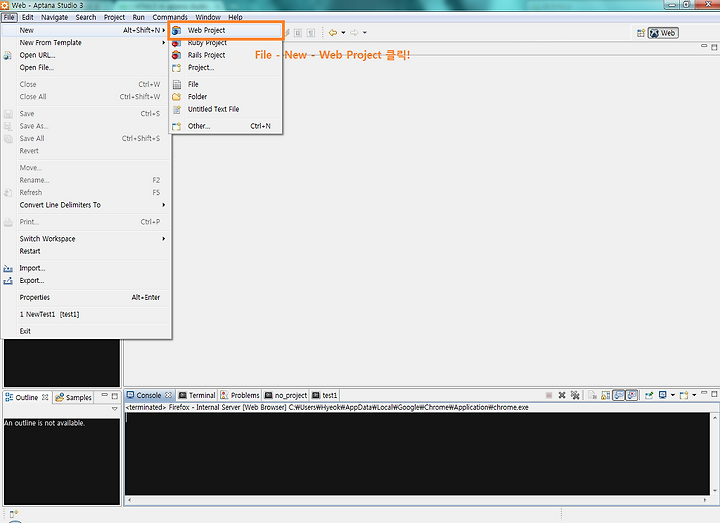Open the Navigate menu

click(x=54, y=17)
